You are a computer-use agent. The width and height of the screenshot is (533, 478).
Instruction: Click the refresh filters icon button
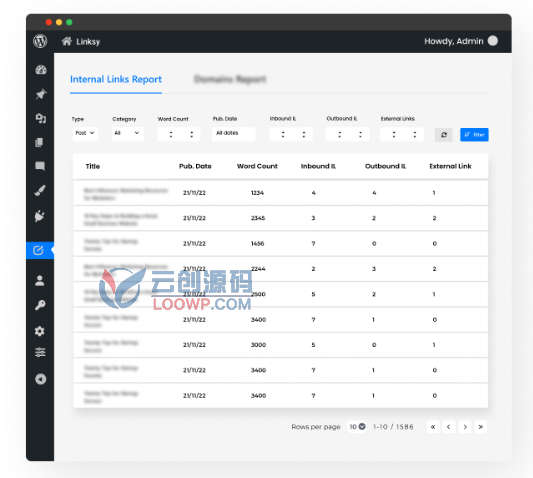[444, 135]
